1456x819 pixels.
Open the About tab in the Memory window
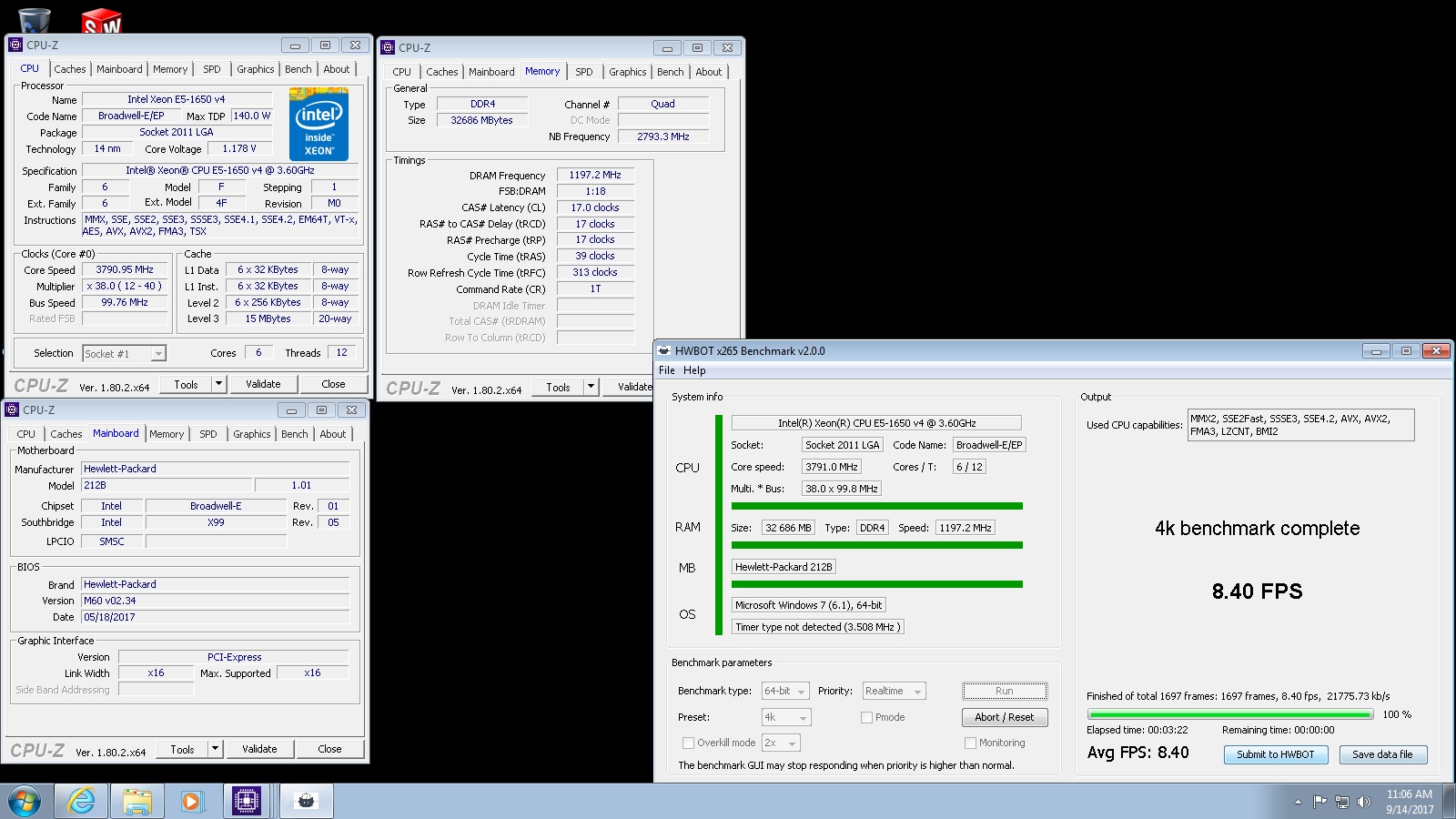(709, 72)
